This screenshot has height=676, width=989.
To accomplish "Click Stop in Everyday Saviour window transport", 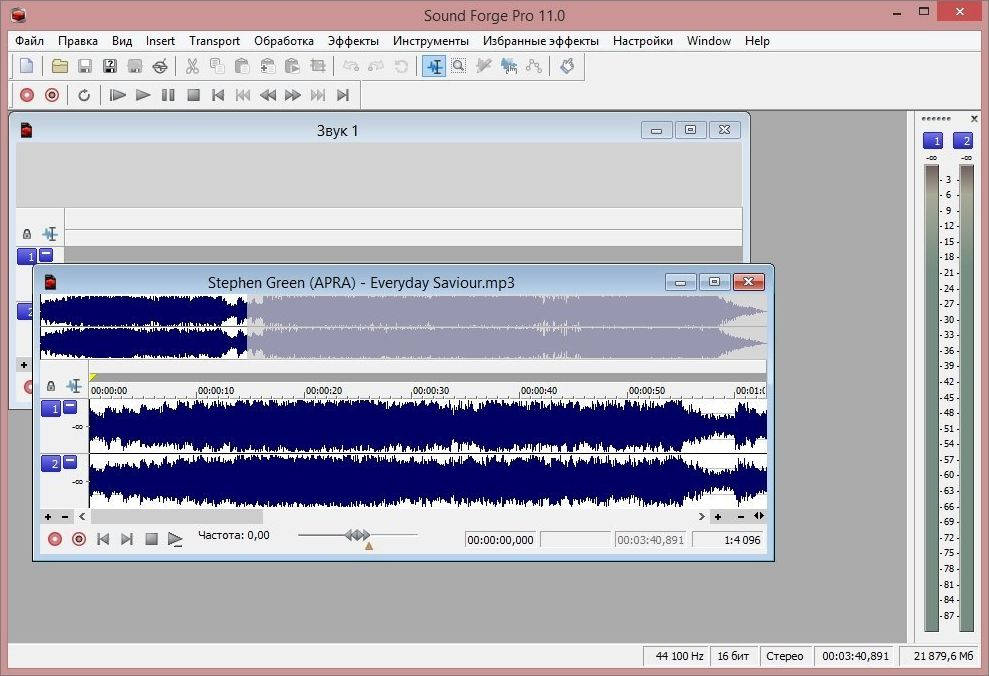I will 151,539.
